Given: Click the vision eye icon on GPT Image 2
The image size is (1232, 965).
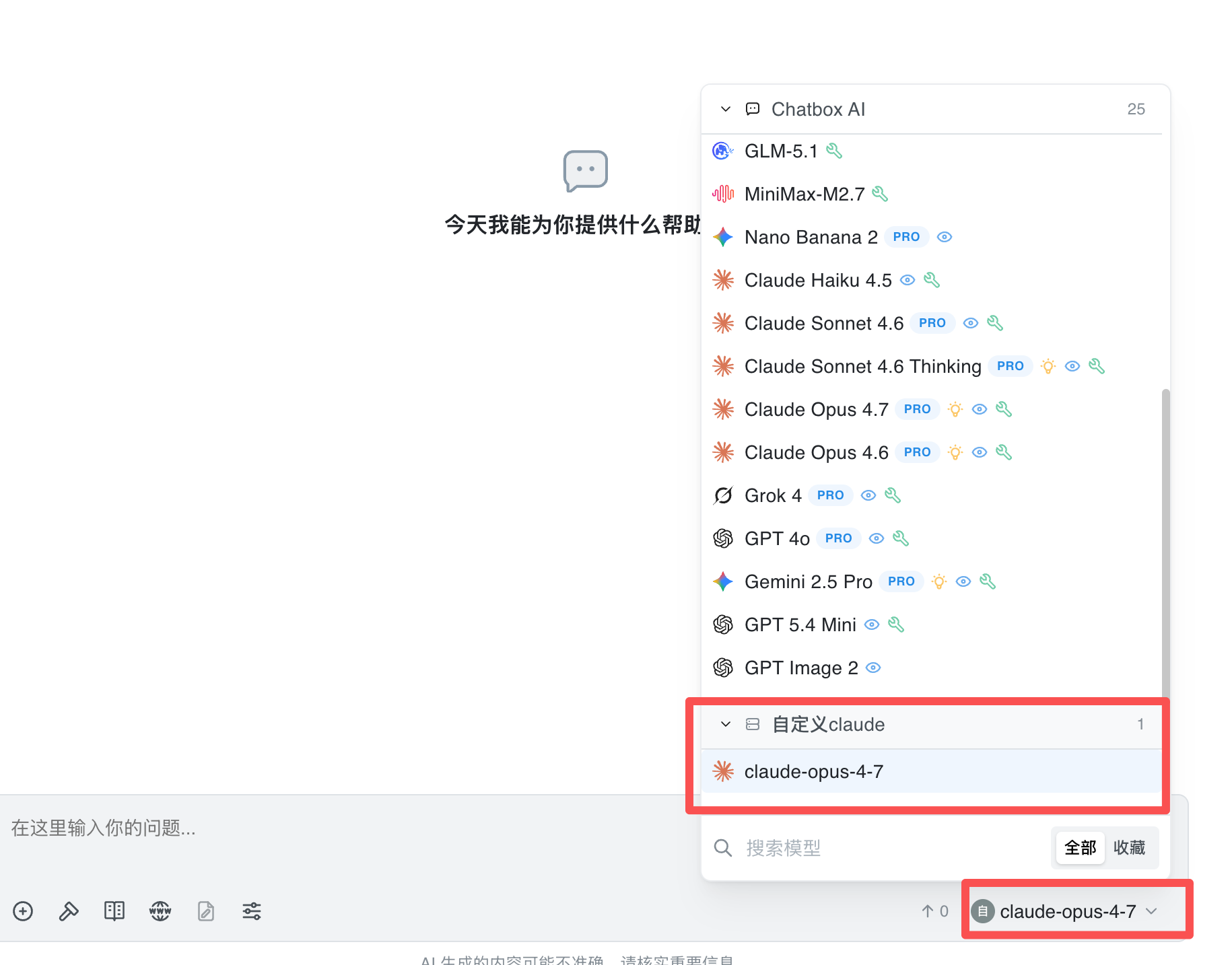Looking at the screenshot, I should point(873,668).
